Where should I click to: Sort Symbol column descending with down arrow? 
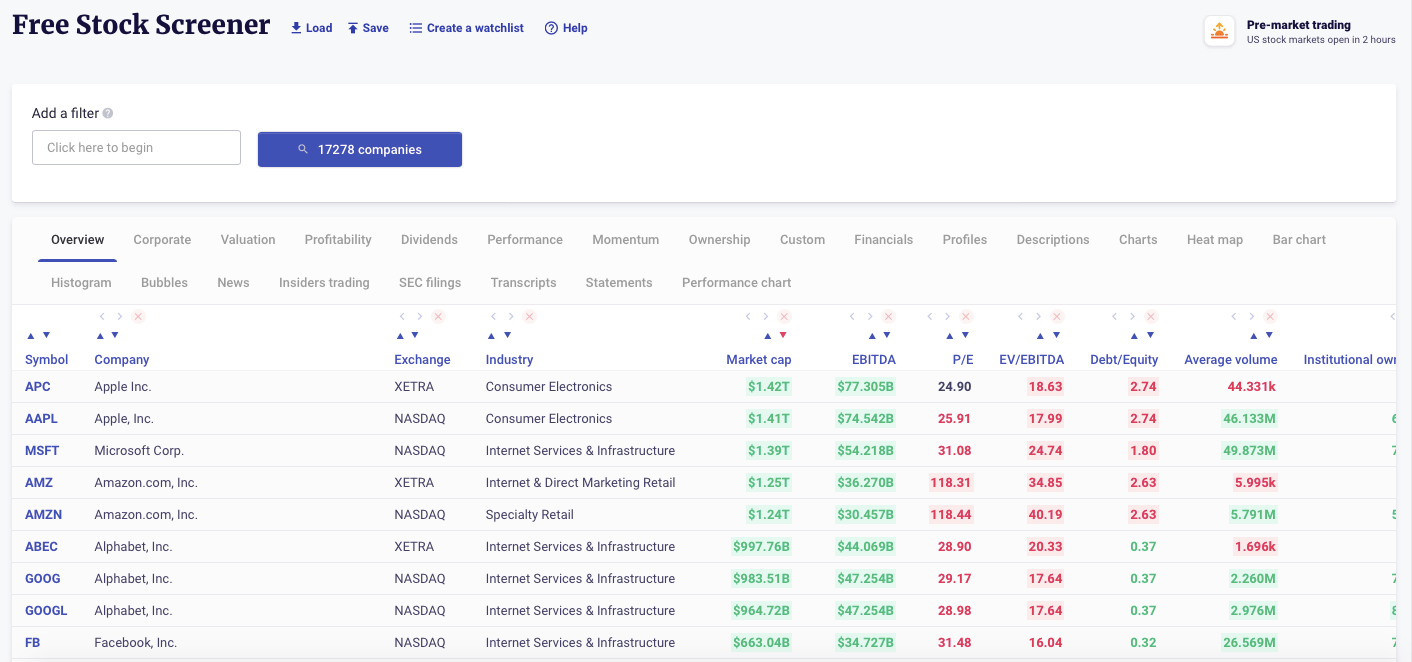point(46,335)
